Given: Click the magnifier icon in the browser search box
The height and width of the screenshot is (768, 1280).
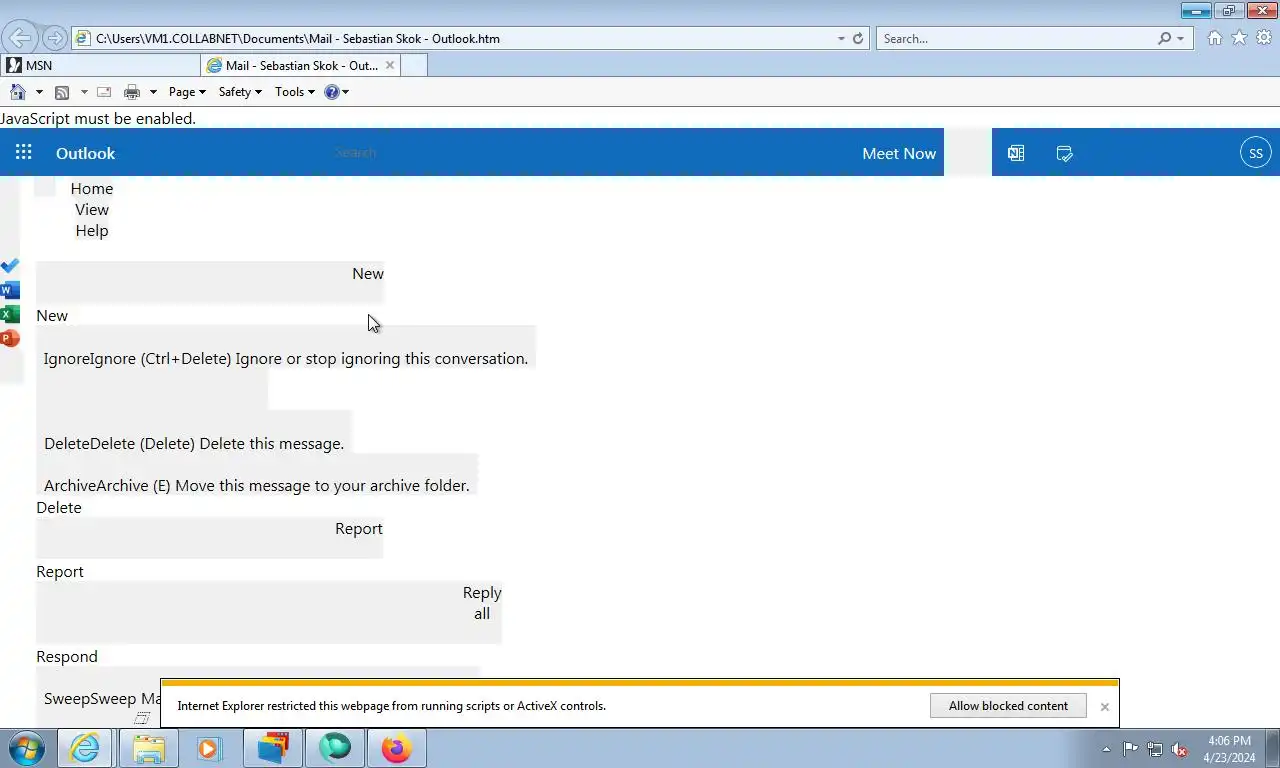Looking at the screenshot, I should coord(1164,38).
